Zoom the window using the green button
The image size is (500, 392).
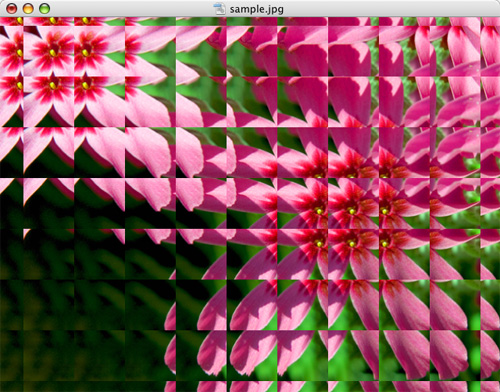(x=44, y=9)
